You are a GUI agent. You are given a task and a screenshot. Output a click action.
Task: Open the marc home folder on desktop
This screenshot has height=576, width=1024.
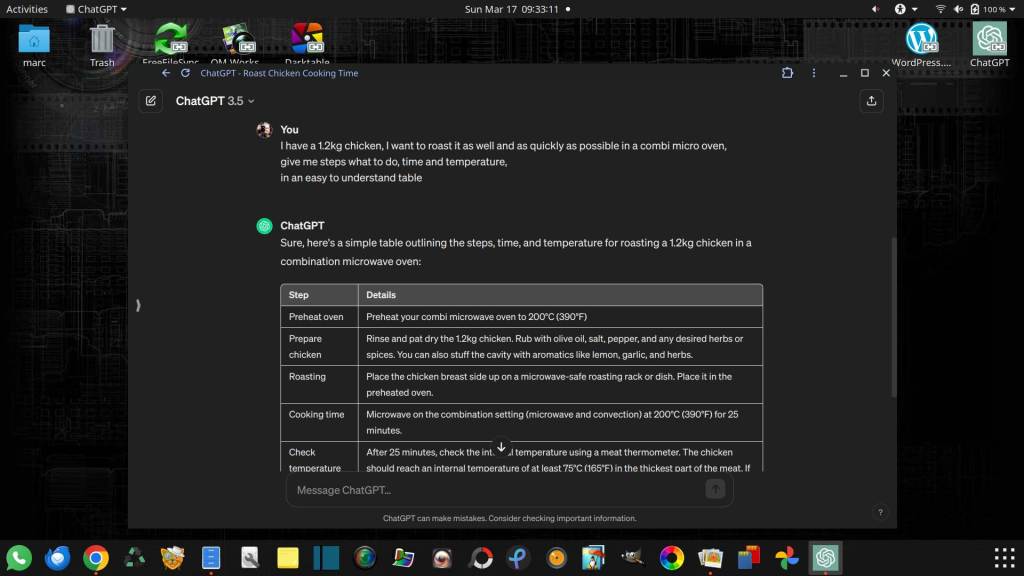pos(34,45)
